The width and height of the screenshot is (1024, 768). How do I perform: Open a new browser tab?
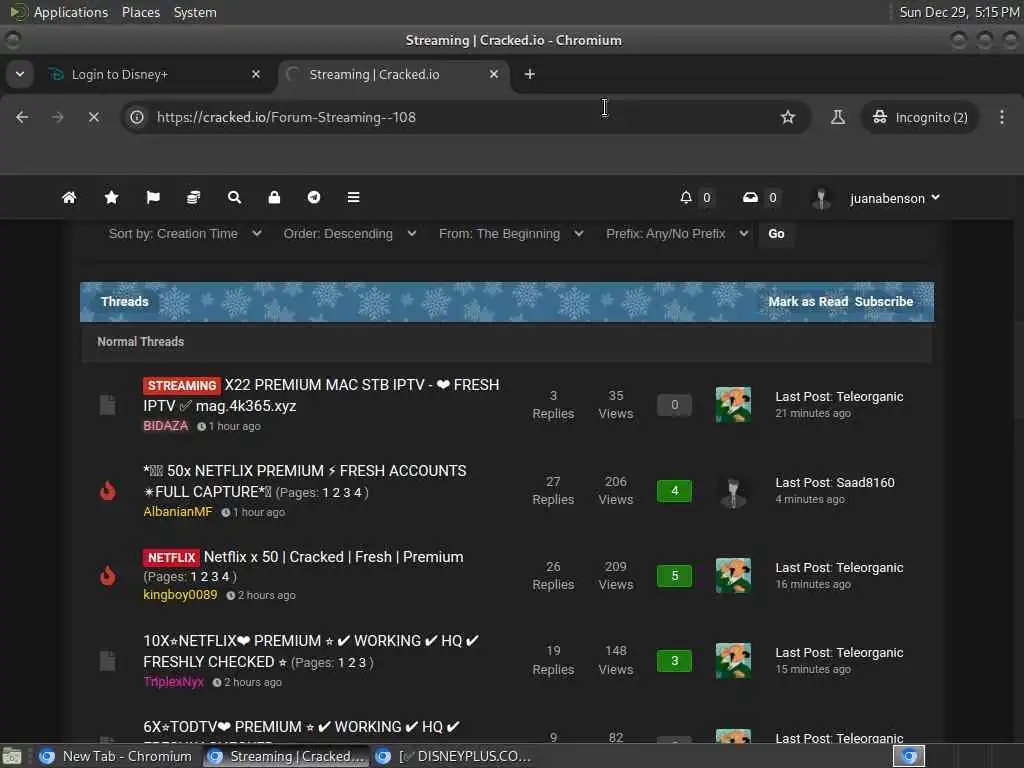pyautogui.click(x=530, y=74)
